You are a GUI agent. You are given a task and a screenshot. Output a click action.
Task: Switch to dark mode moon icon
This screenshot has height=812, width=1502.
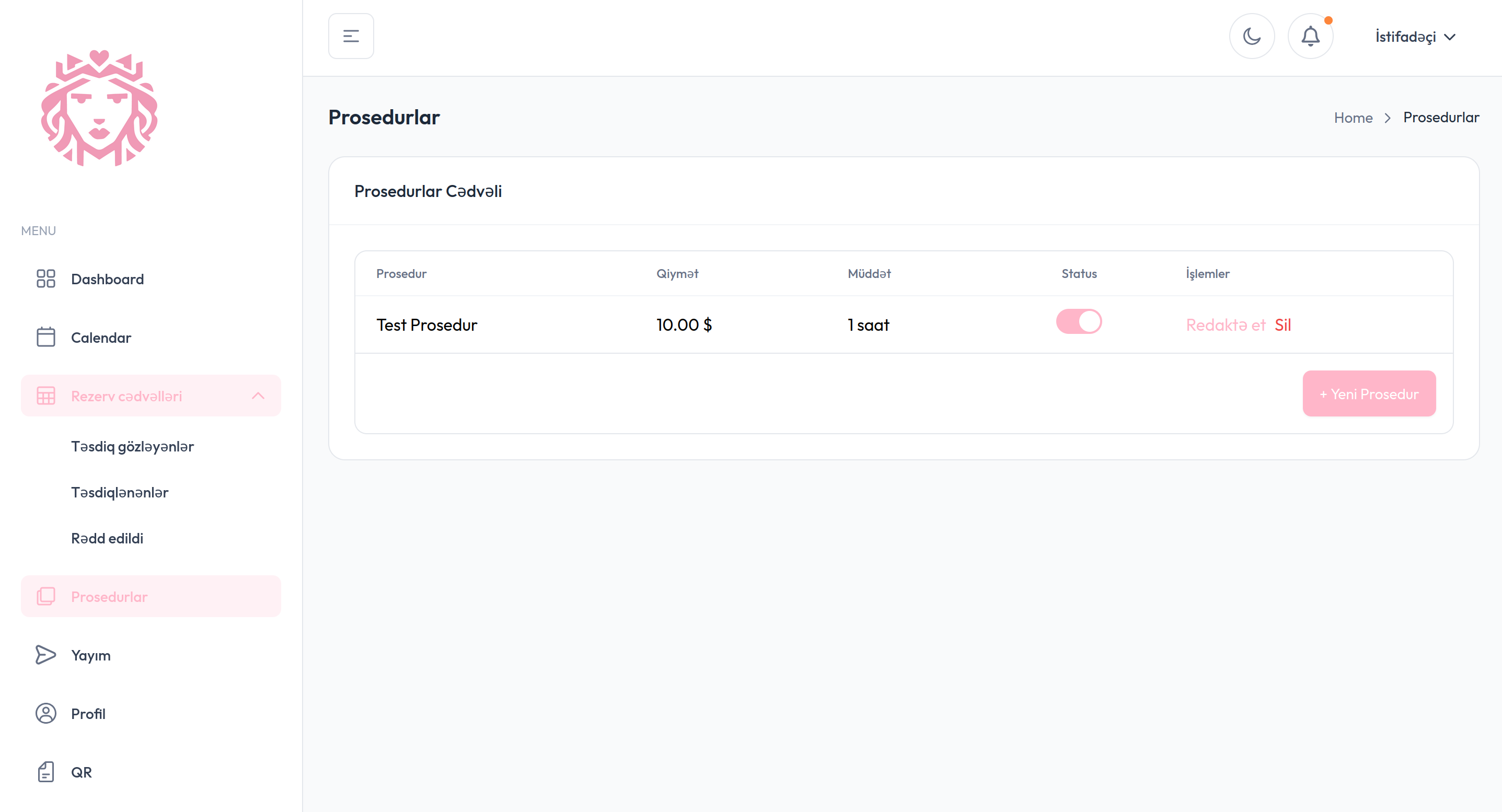pyautogui.click(x=1251, y=36)
